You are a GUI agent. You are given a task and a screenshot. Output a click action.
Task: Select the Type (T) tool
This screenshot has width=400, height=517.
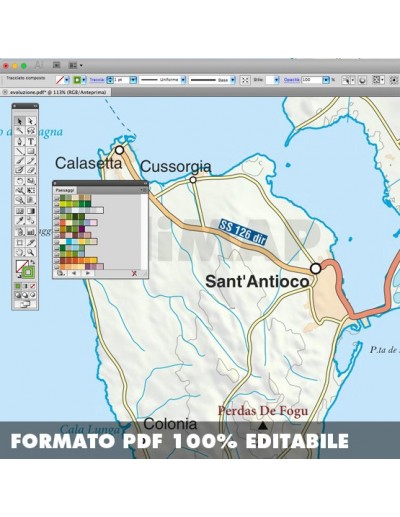coord(31,141)
